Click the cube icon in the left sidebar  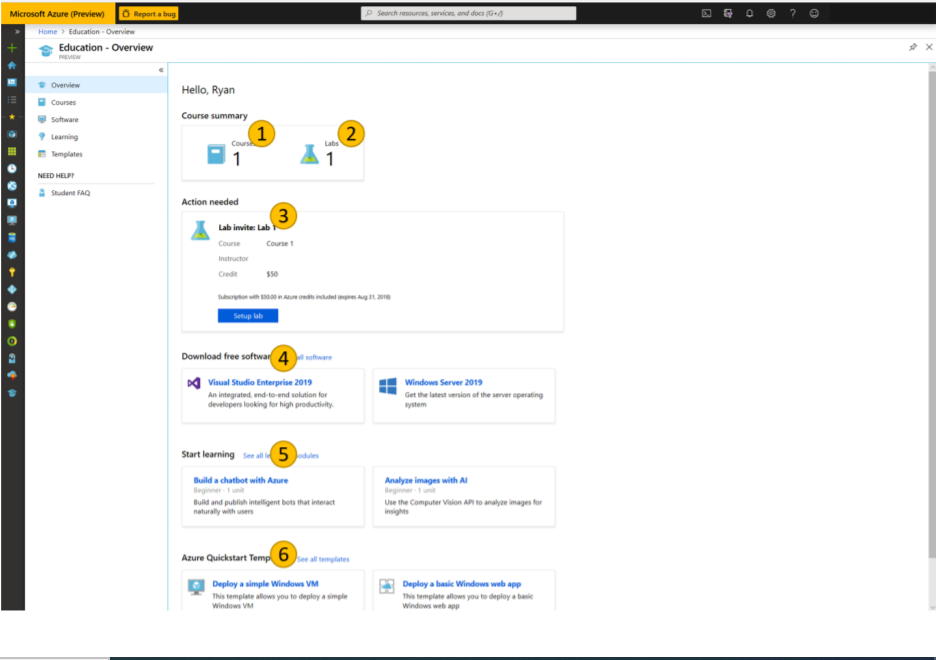coord(12,134)
